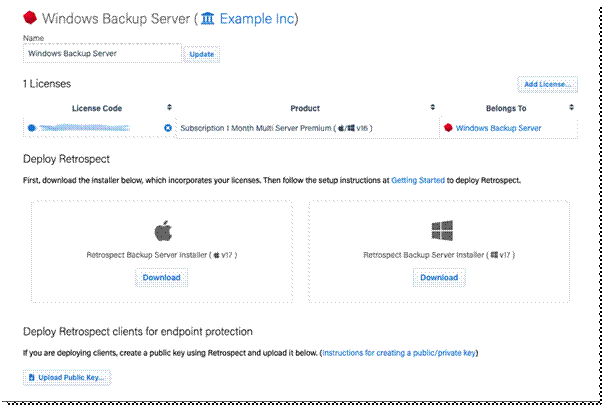The width and height of the screenshot is (608, 411).
Task: Sort table by License Code arrows
Action: 169,107
